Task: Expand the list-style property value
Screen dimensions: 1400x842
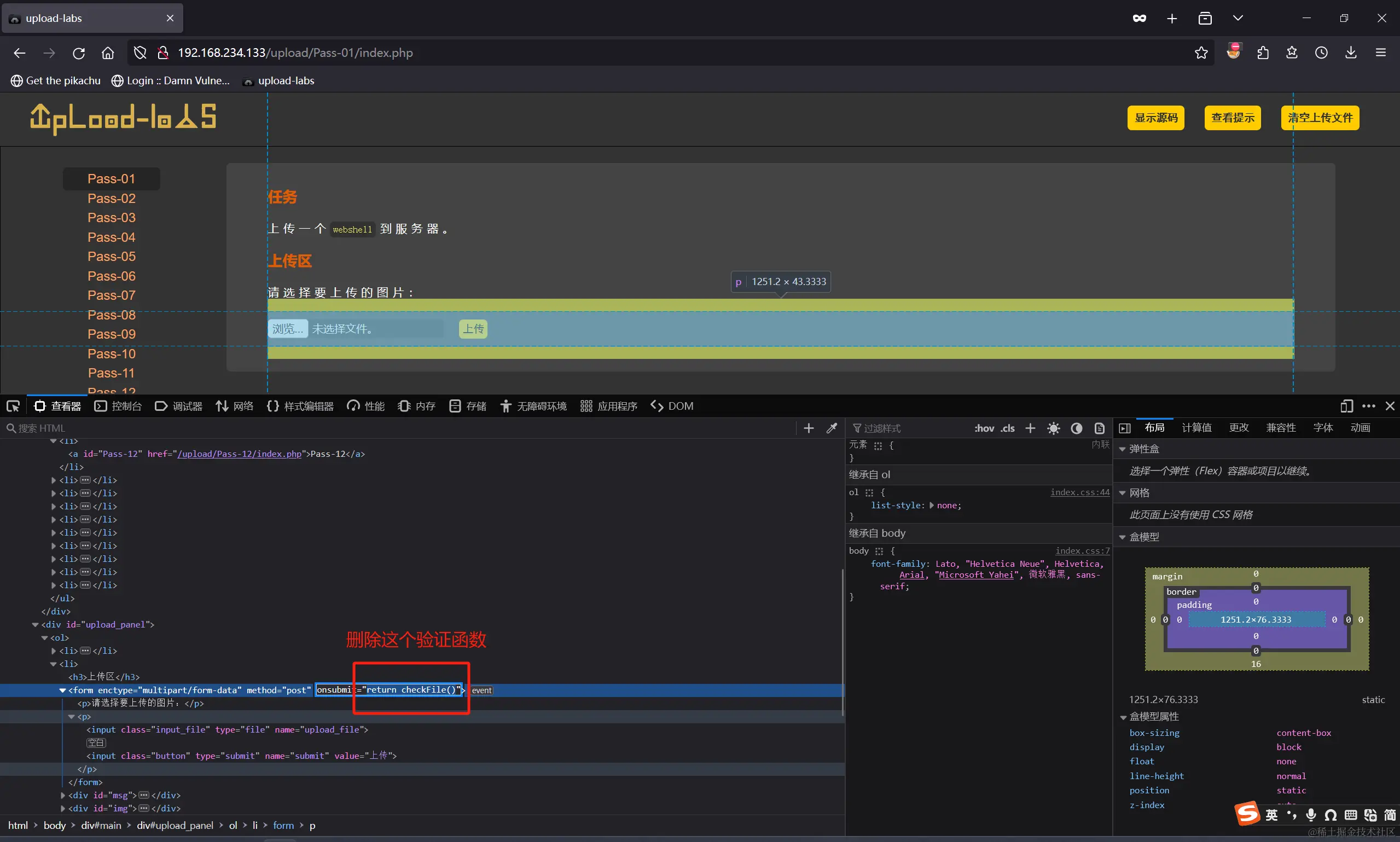Action: [x=932, y=505]
